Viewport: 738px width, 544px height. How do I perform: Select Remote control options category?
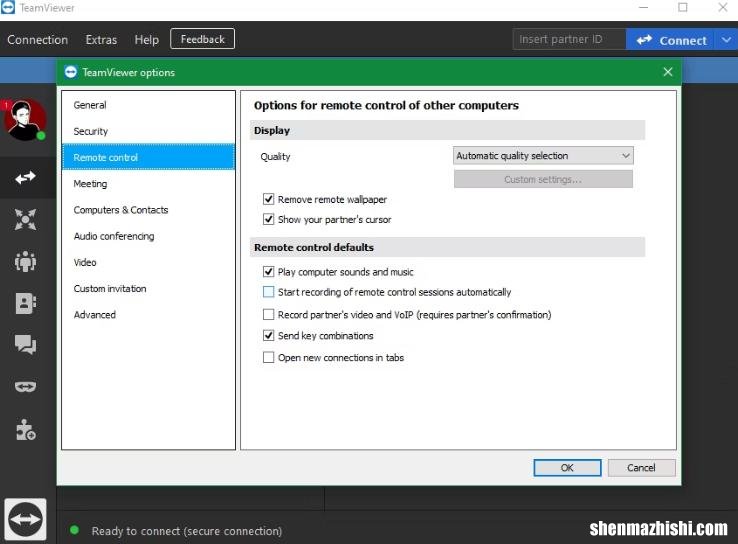148,157
